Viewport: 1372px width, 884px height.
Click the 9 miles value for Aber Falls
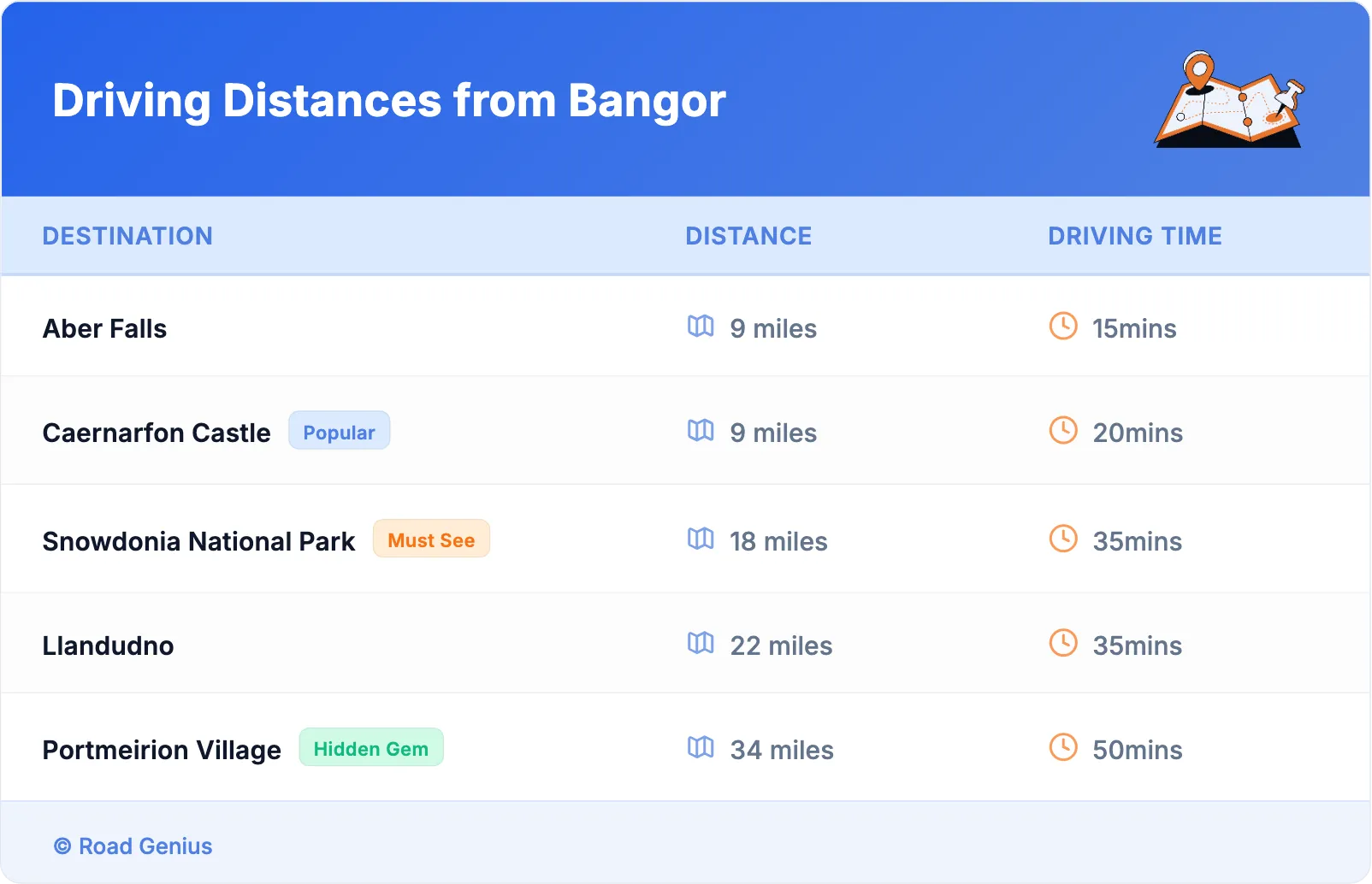773,329
